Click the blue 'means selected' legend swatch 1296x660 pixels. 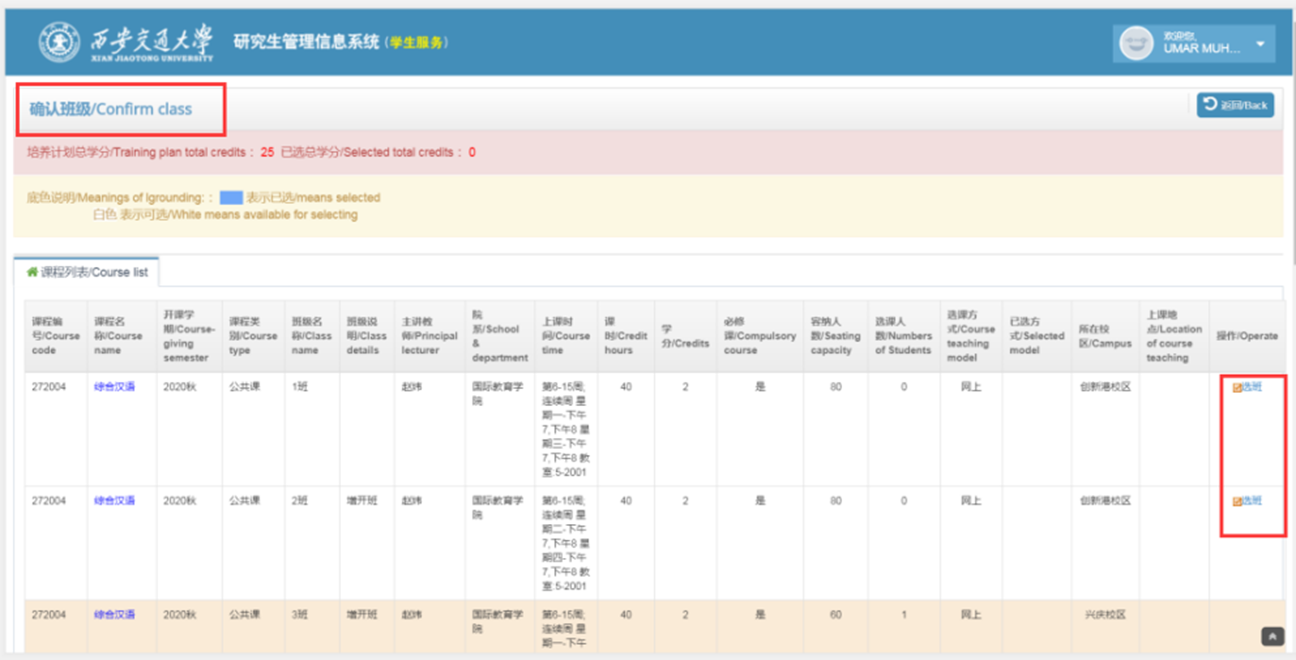[x=231, y=198]
